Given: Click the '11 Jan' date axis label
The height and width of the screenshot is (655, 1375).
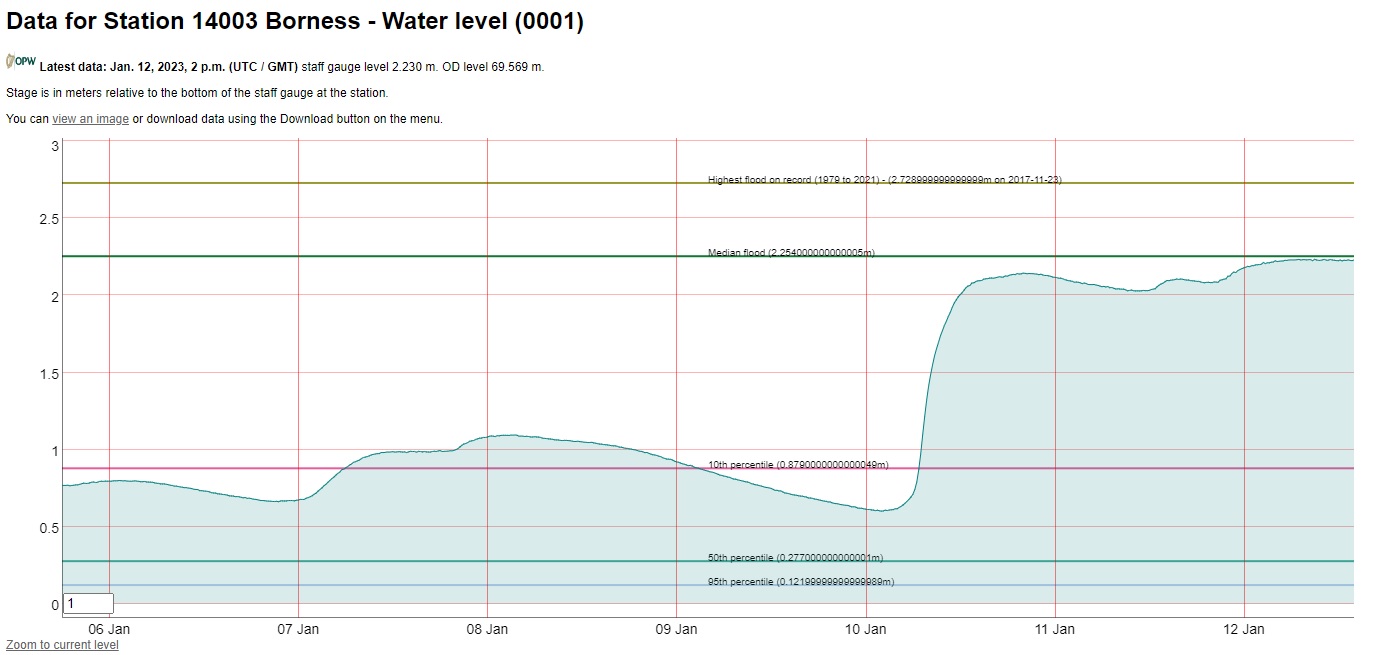Looking at the screenshot, I should 1055,629.
